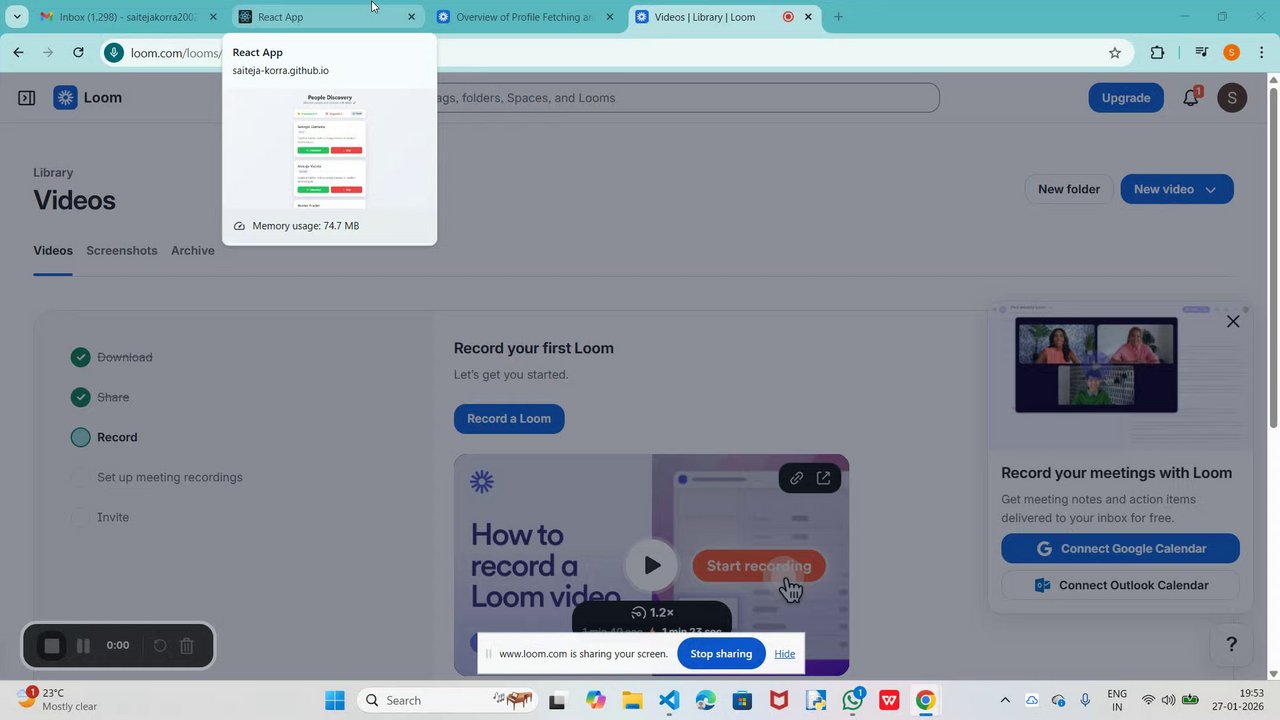The width and height of the screenshot is (1280, 720).
Task: Switch to Overview of Profile Fetching tab
Action: (526, 17)
